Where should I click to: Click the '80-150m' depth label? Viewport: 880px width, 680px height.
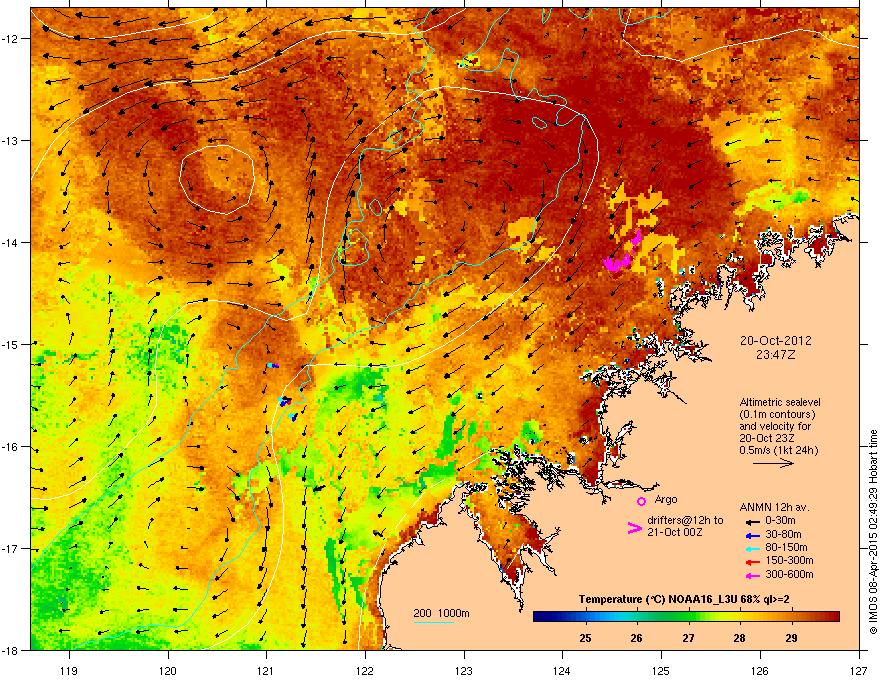786,547
